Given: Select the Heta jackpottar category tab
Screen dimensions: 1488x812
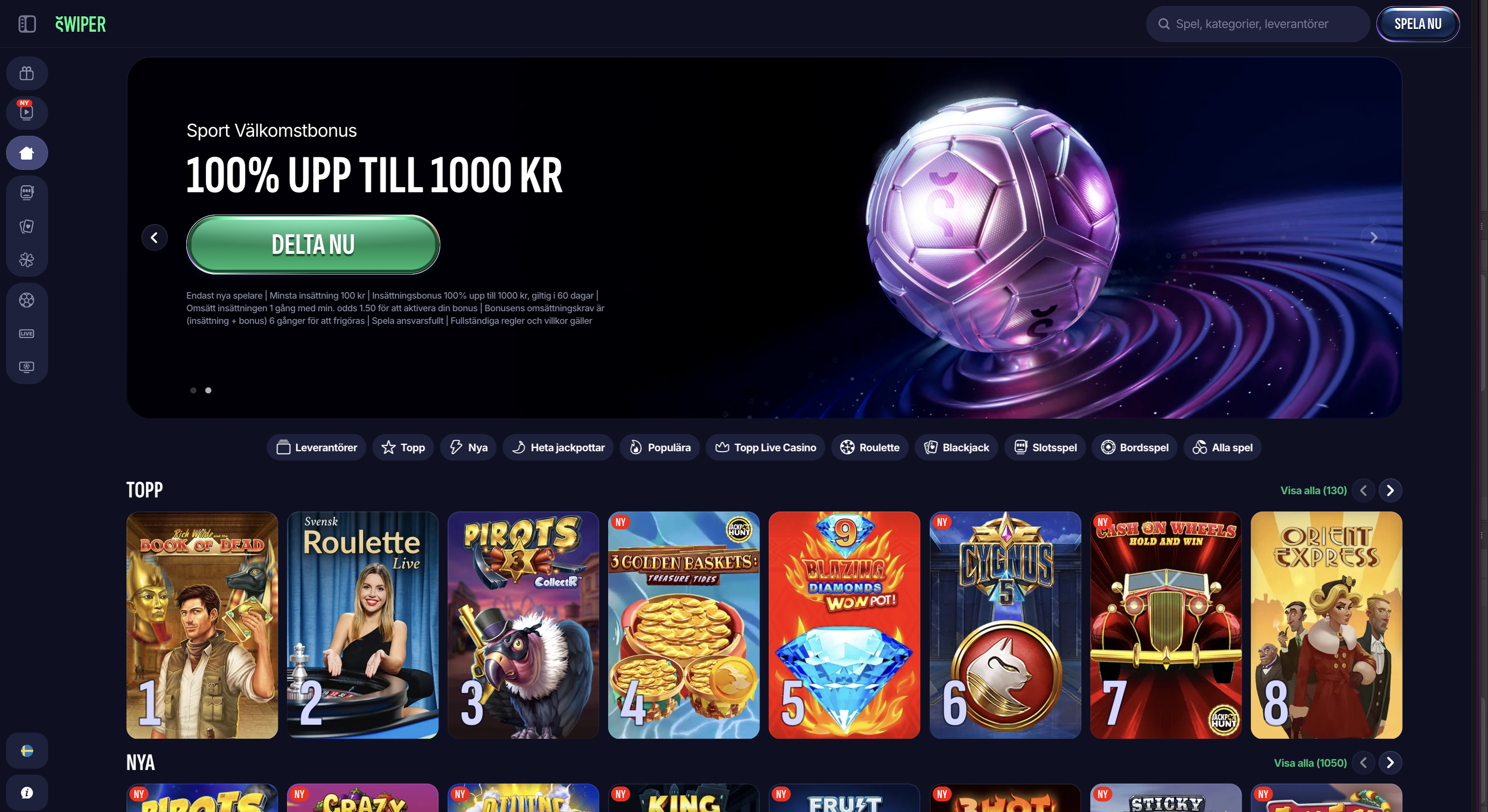Looking at the screenshot, I should coord(558,448).
